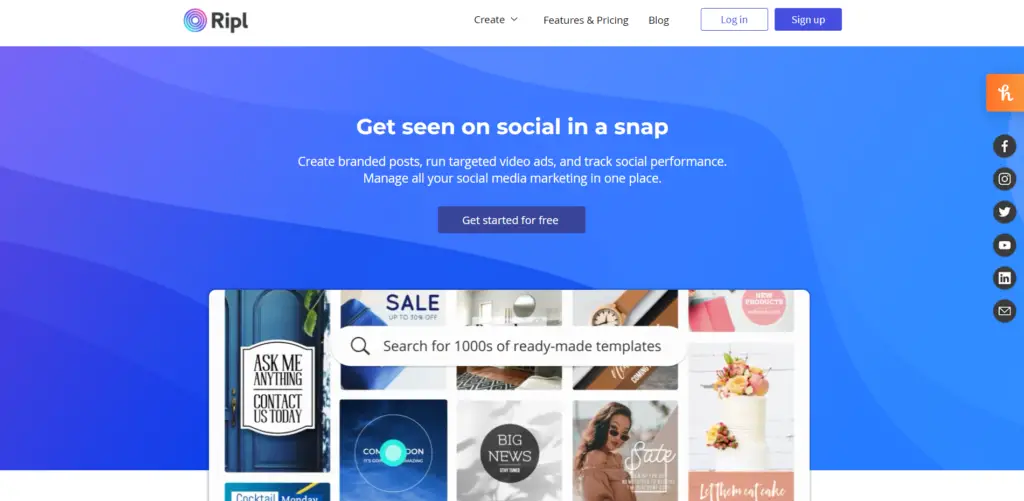
Task: Click the magnifying glass search icon
Action: (360, 346)
